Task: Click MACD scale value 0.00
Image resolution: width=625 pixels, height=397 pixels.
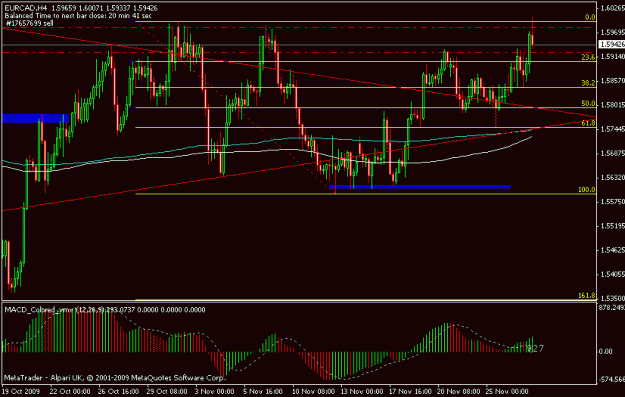Action: click(x=606, y=351)
